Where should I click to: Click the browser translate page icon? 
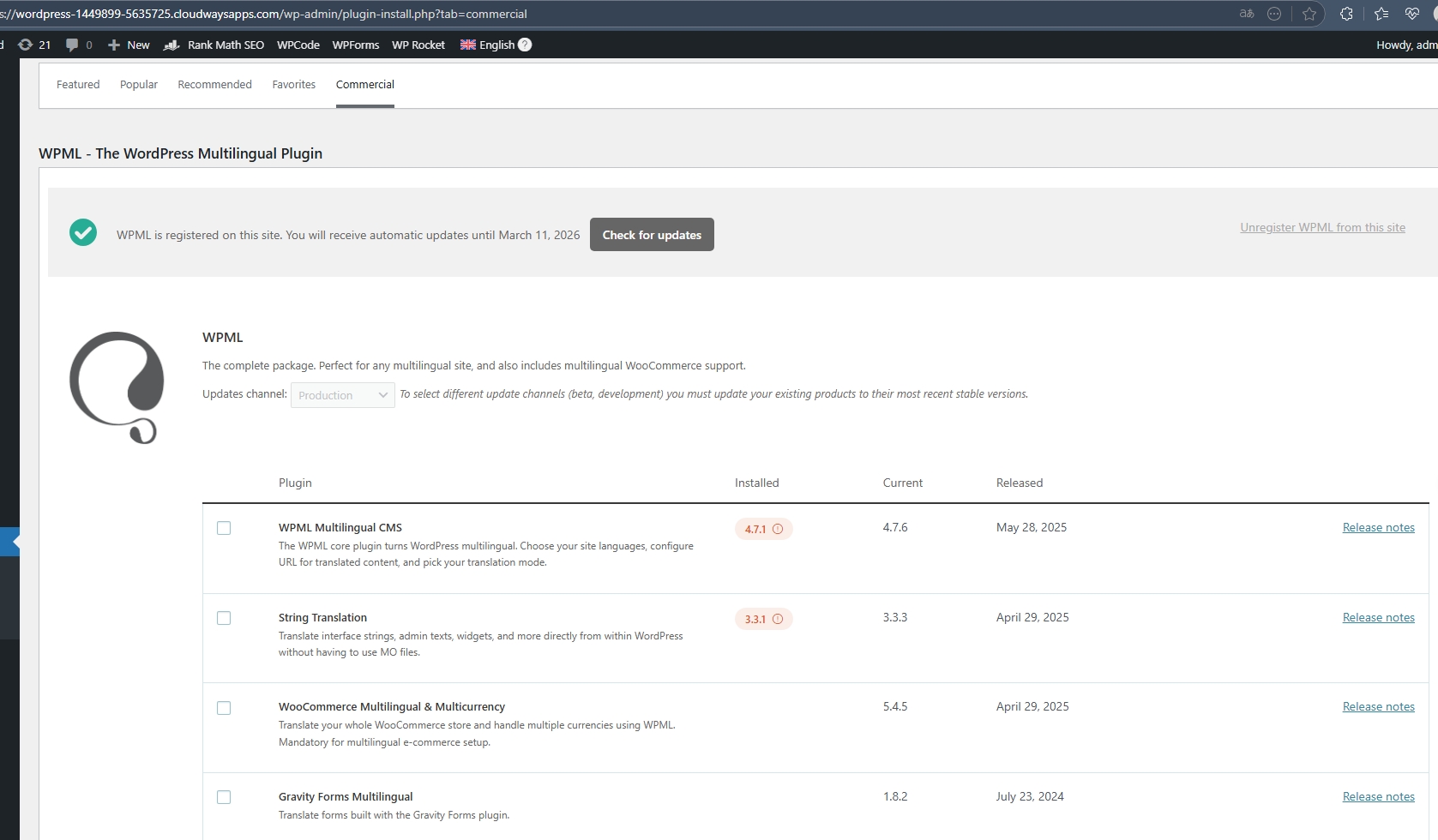pyautogui.click(x=1247, y=14)
